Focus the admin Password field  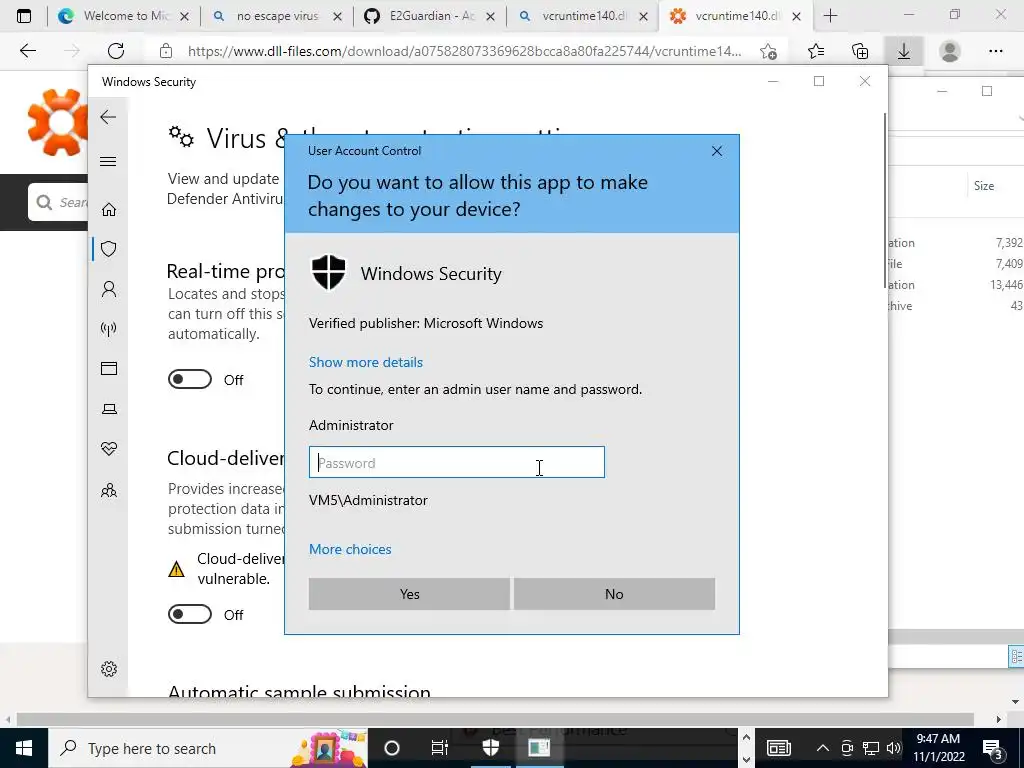click(456, 462)
